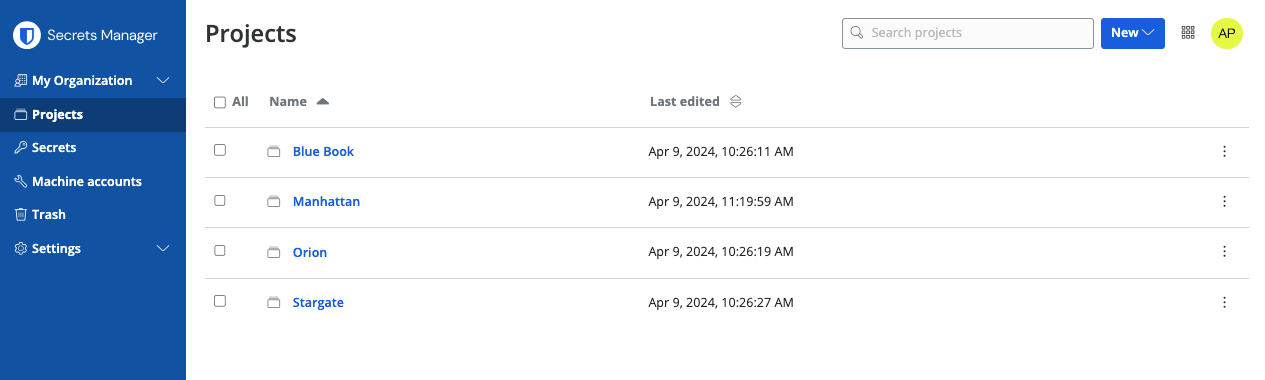Open the AP account avatar menu
This screenshot has height=380, width=1265.
[1227, 33]
